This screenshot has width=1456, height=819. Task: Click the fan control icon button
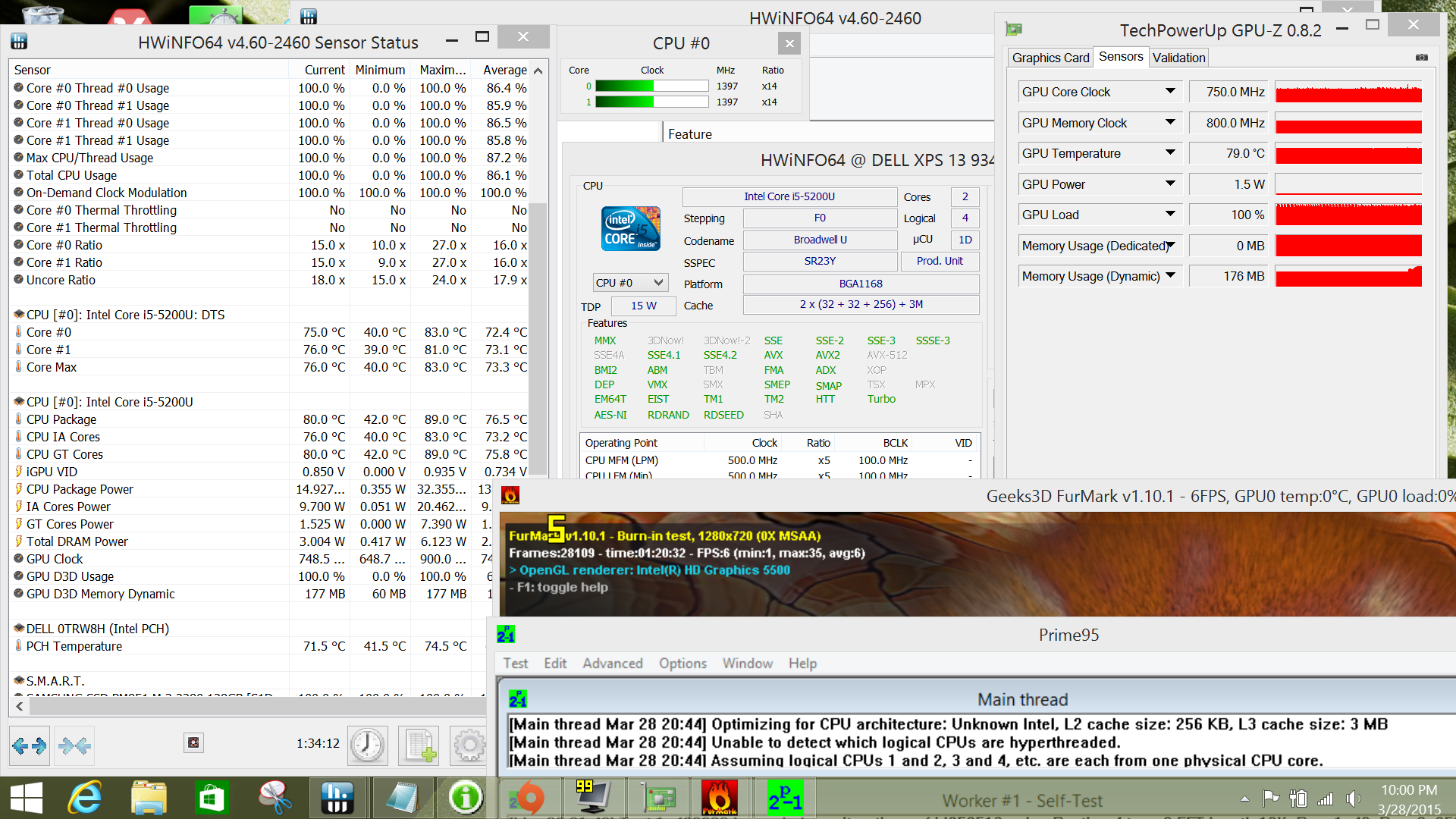coord(193,742)
